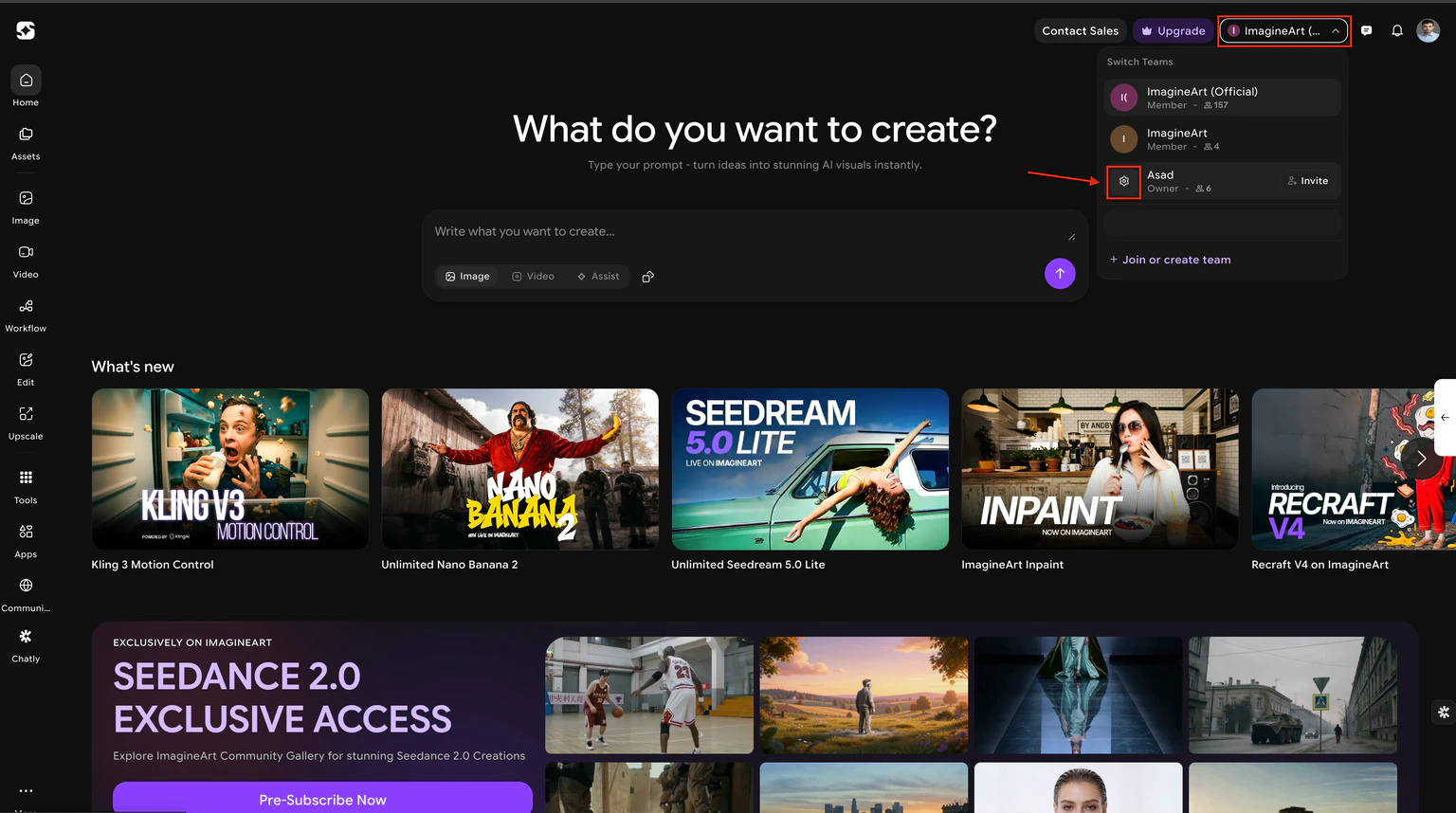Open Chatly from the sidebar

click(26, 645)
